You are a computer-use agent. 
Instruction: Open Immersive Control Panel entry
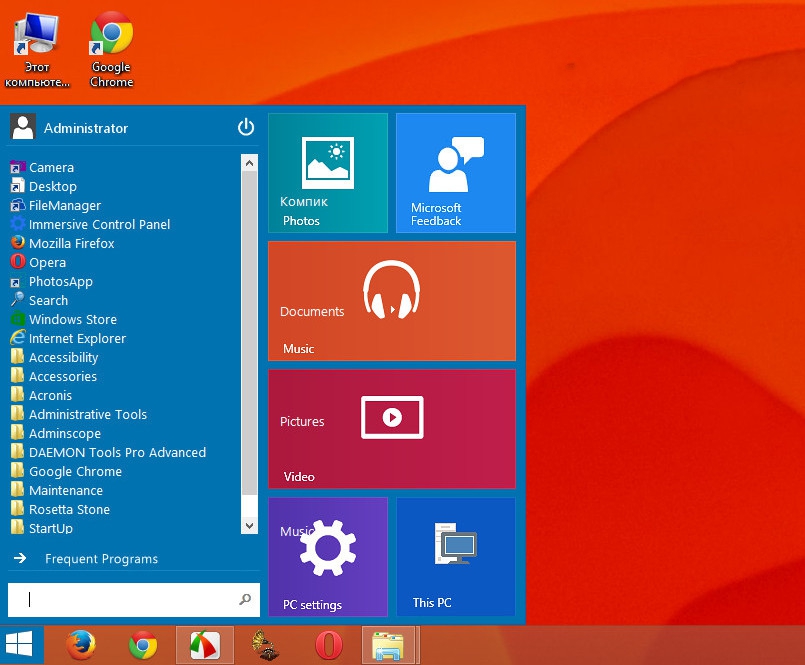(90, 224)
